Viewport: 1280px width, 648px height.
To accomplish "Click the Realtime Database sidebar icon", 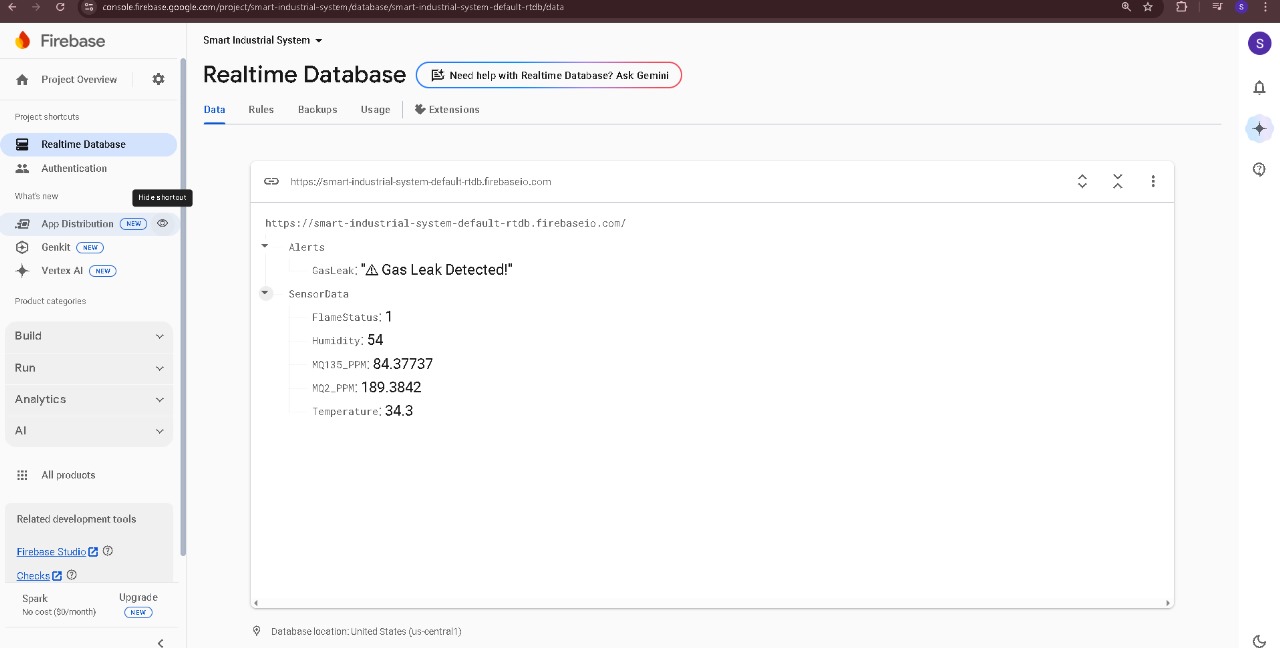I will [x=22, y=144].
